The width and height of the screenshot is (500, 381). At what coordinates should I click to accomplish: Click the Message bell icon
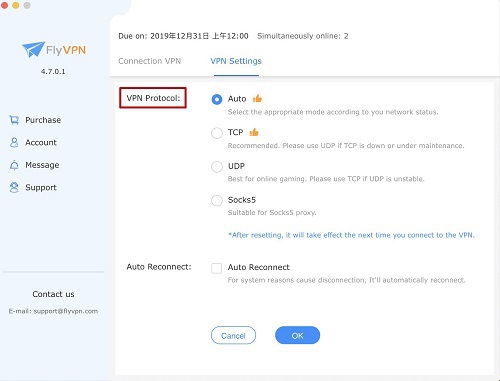14,165
